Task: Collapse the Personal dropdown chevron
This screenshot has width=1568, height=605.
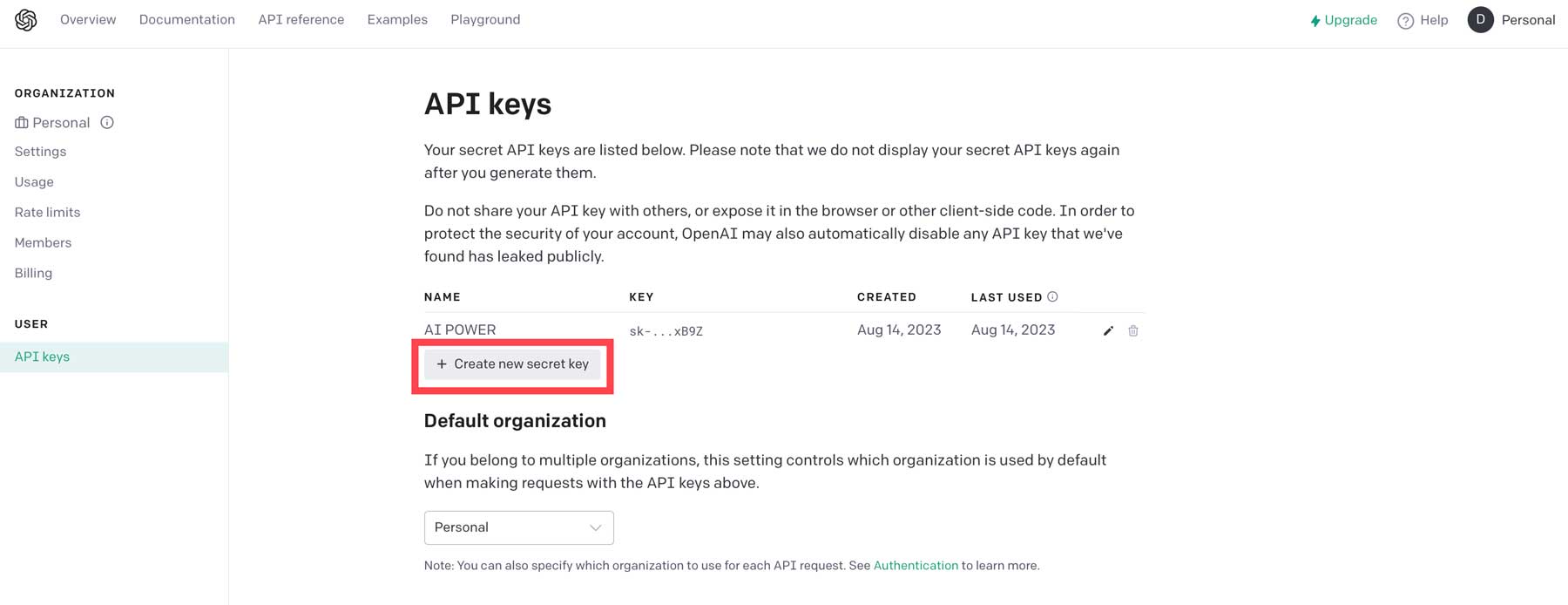Action: point(596,527)
